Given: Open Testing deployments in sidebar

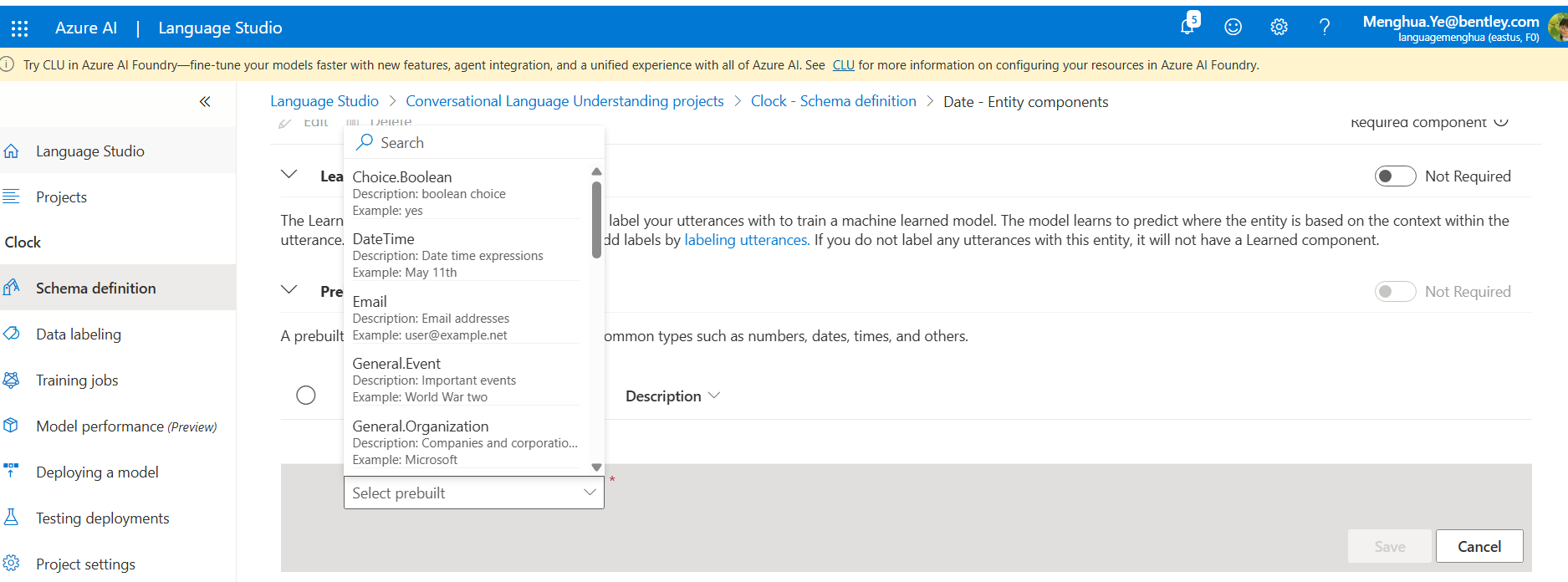Looking at the screenshot, I should 118,518.
